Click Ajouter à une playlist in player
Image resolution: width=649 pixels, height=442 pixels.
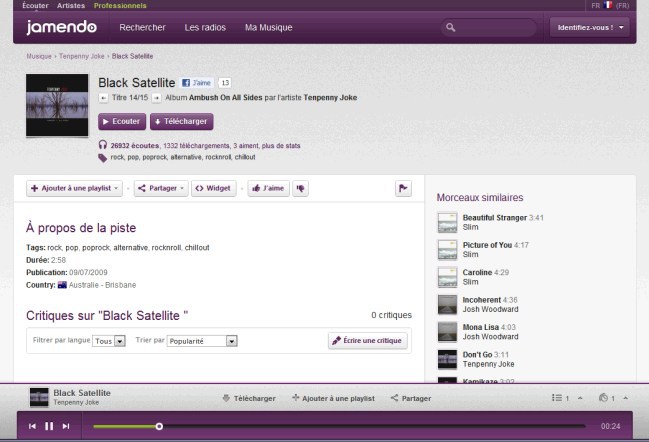pyautogui.click(x=334, y=398)
